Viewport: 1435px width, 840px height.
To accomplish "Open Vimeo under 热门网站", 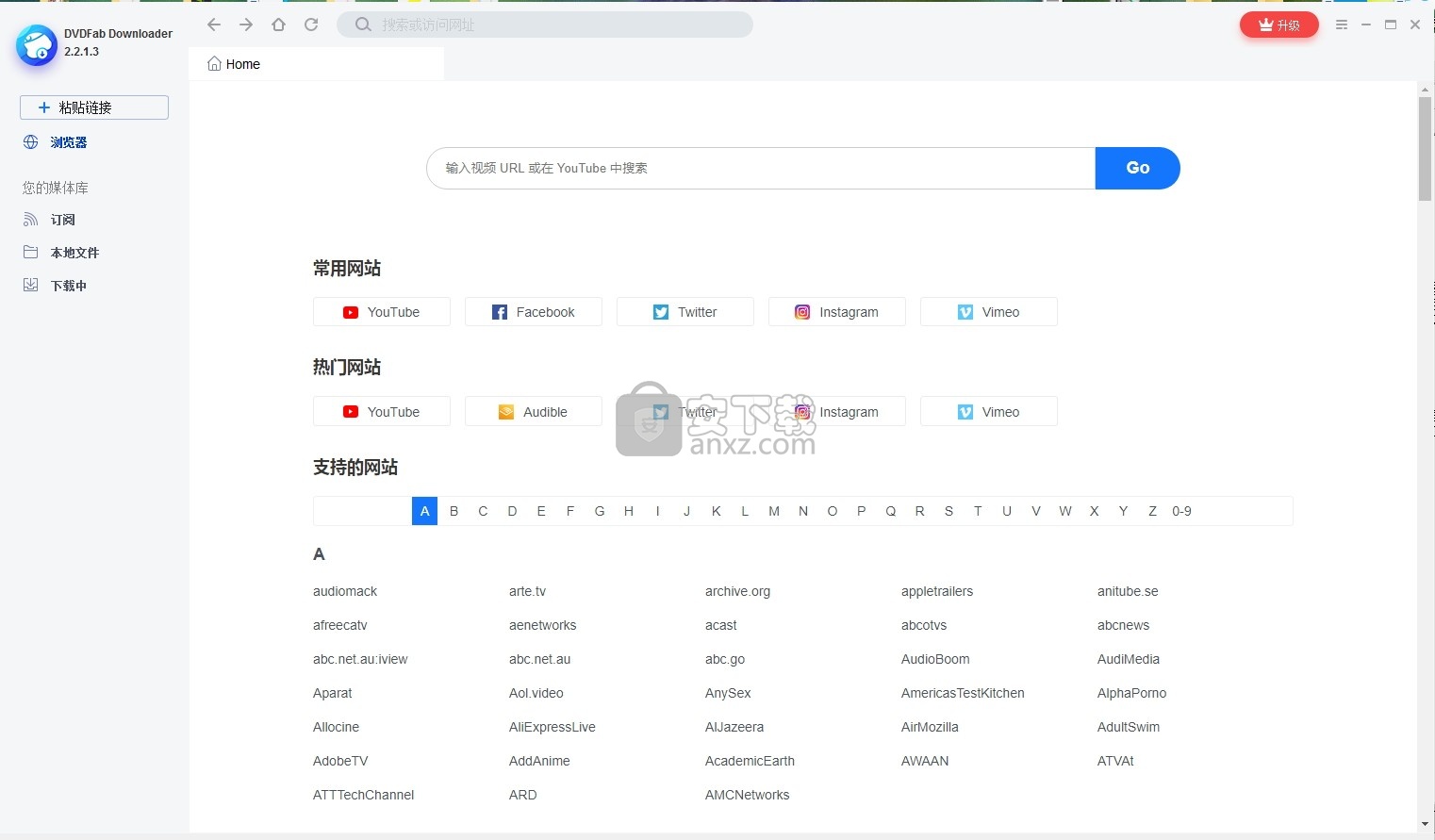I will click(x=989, y=412).
